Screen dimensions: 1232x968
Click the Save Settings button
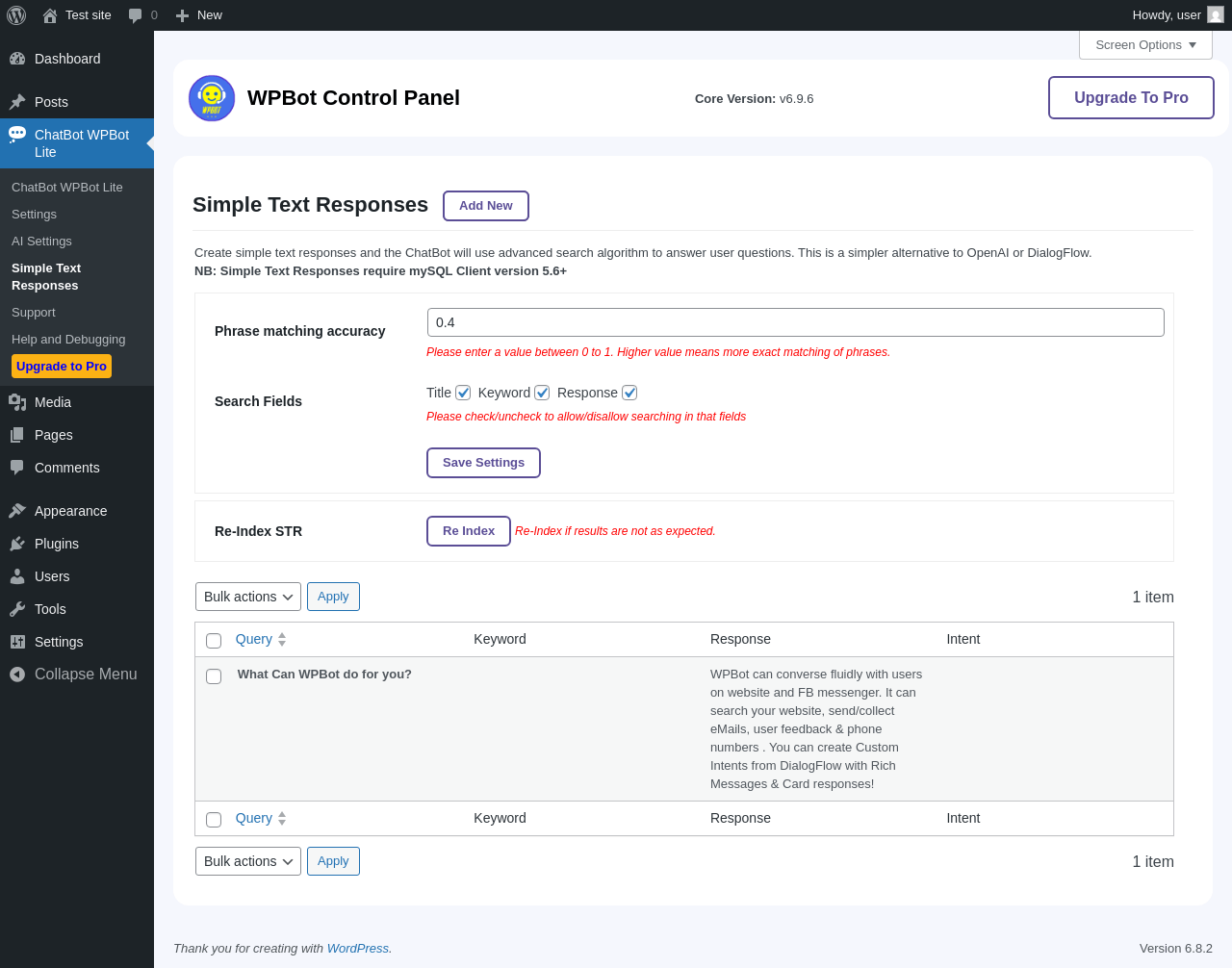tap(483, 463)
